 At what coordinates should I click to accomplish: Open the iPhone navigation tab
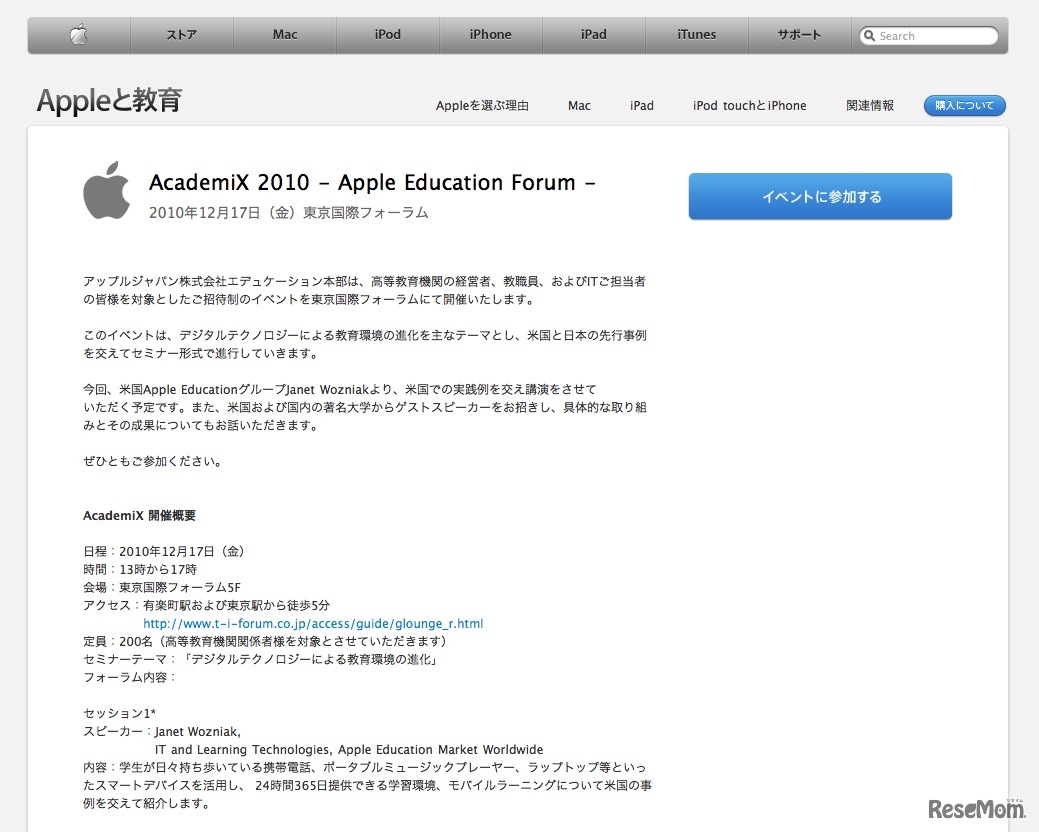[x=490, y=35]
